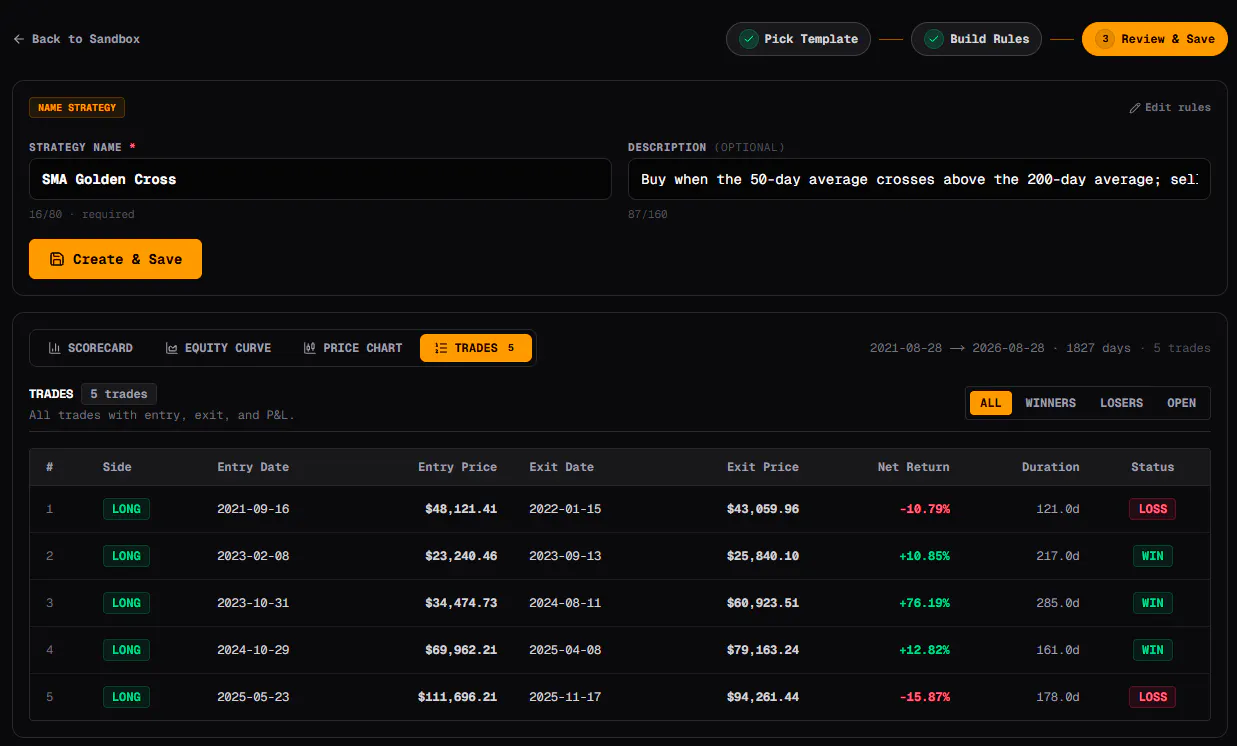Go back to the Build Rules step
The width and height of the screenshot is (1237, 746).
(976, 39)
